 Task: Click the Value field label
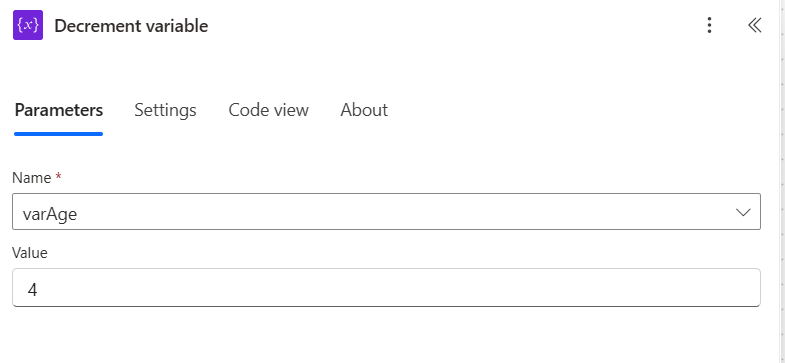30,253
